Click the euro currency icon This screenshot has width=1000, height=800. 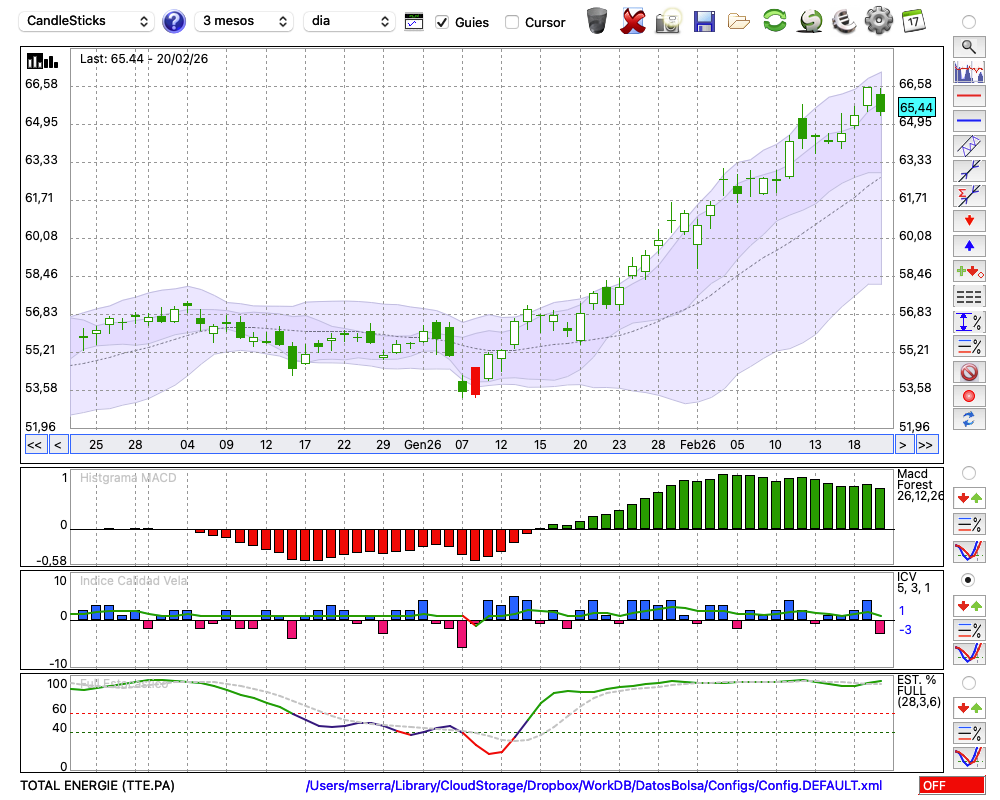(844, 21)
